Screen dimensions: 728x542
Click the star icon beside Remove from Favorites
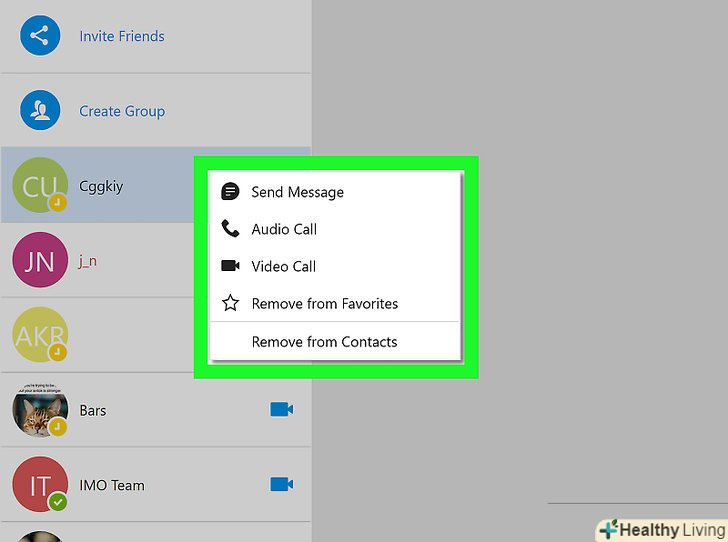click(x=230, y=303)
